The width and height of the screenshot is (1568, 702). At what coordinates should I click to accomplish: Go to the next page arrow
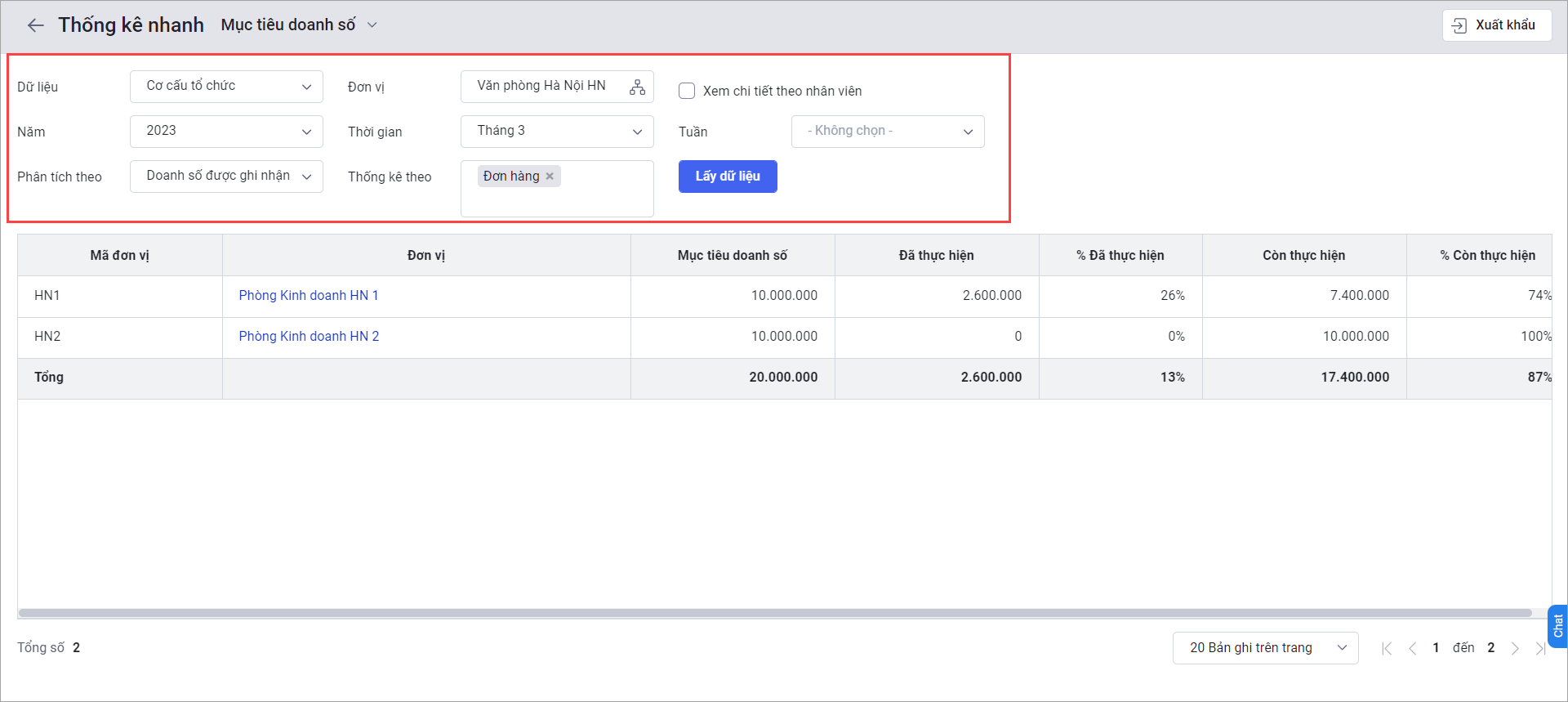click(1515, 648)
